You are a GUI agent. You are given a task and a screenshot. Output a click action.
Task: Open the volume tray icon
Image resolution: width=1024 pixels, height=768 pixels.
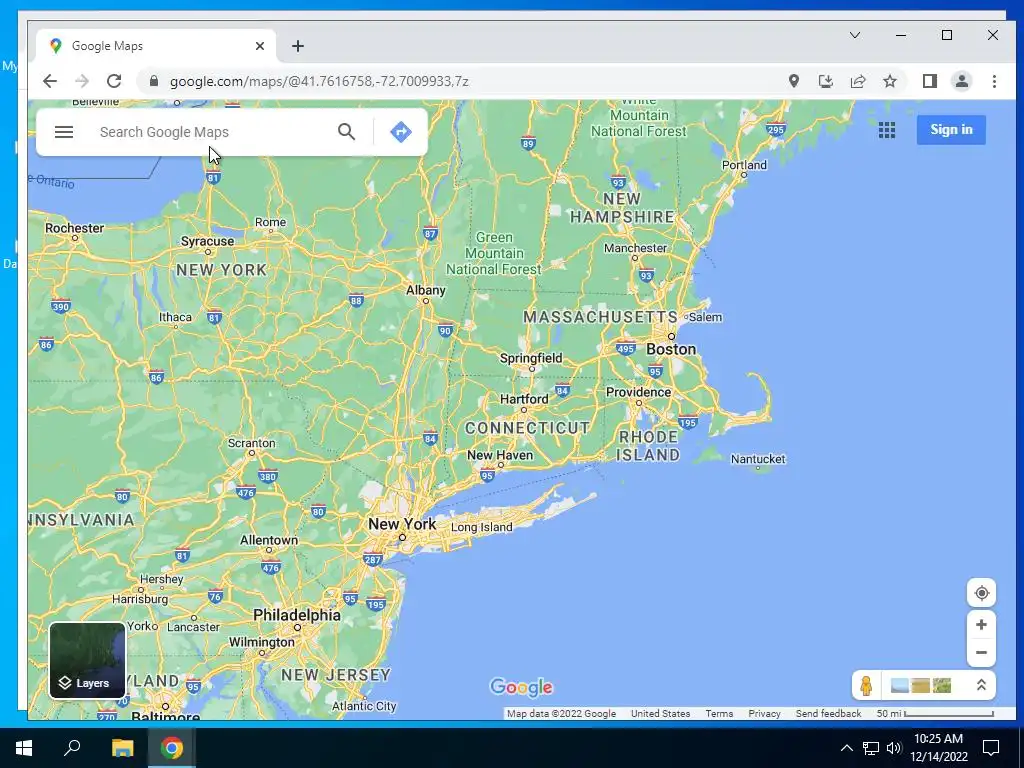[x=893, y=748]
